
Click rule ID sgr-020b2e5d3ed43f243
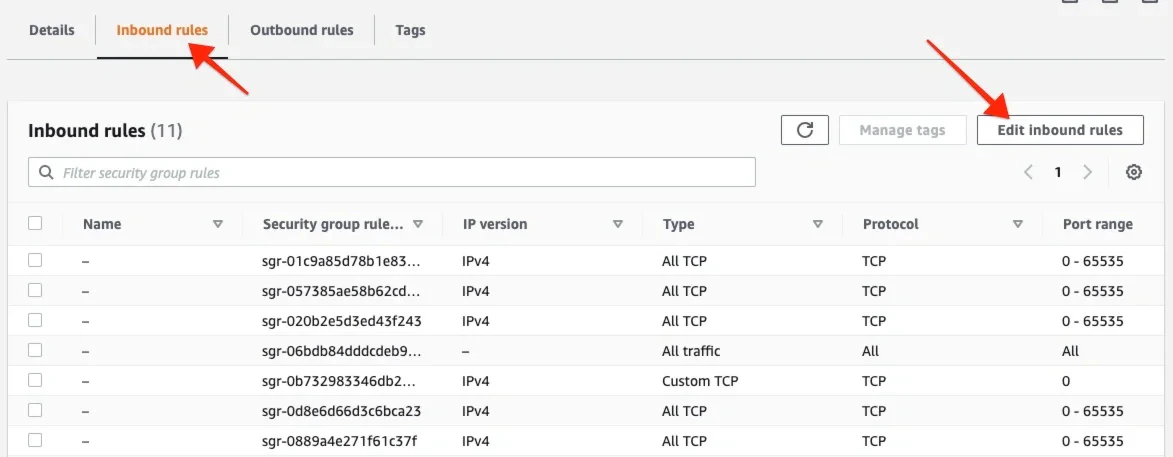click(x=342, y=321)
